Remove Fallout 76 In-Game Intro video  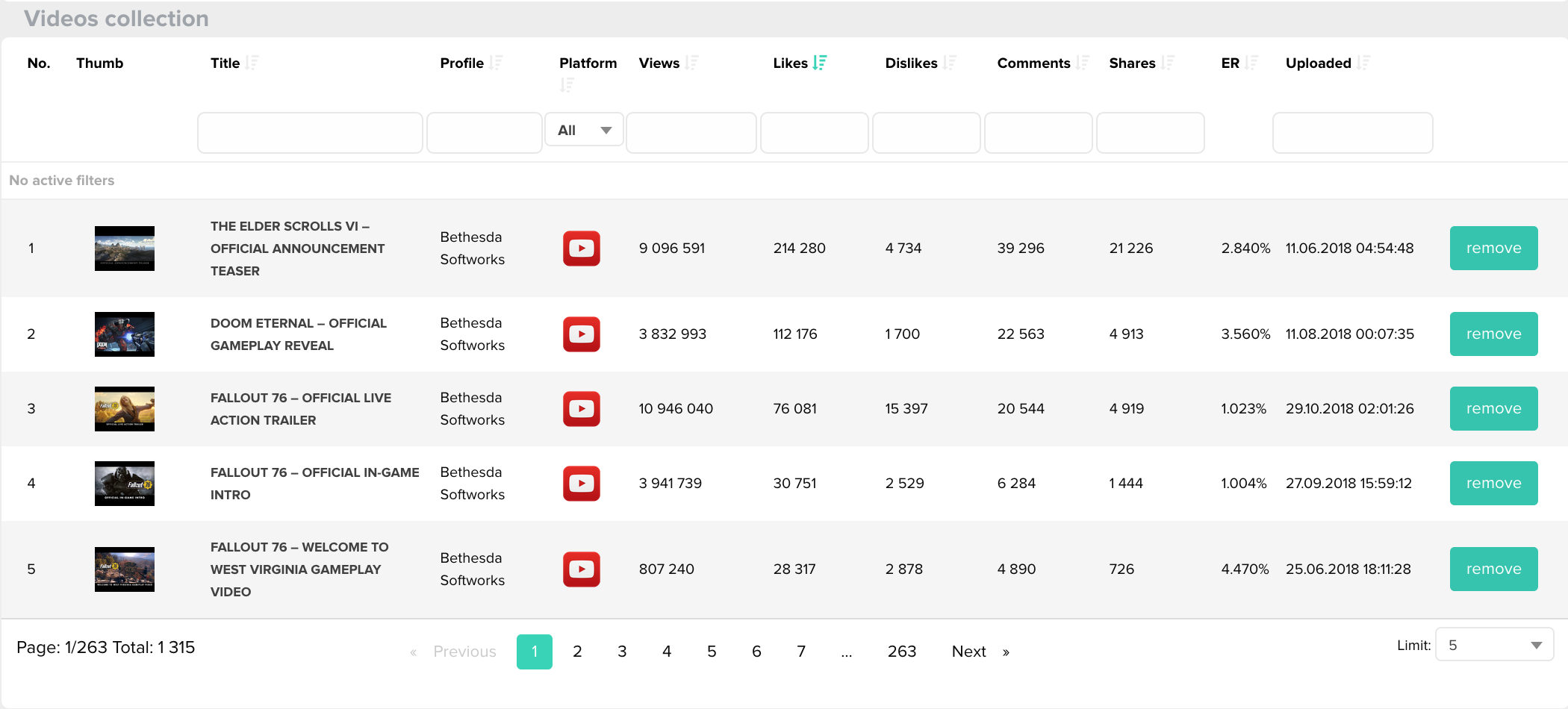click(x=1494, y=484)
